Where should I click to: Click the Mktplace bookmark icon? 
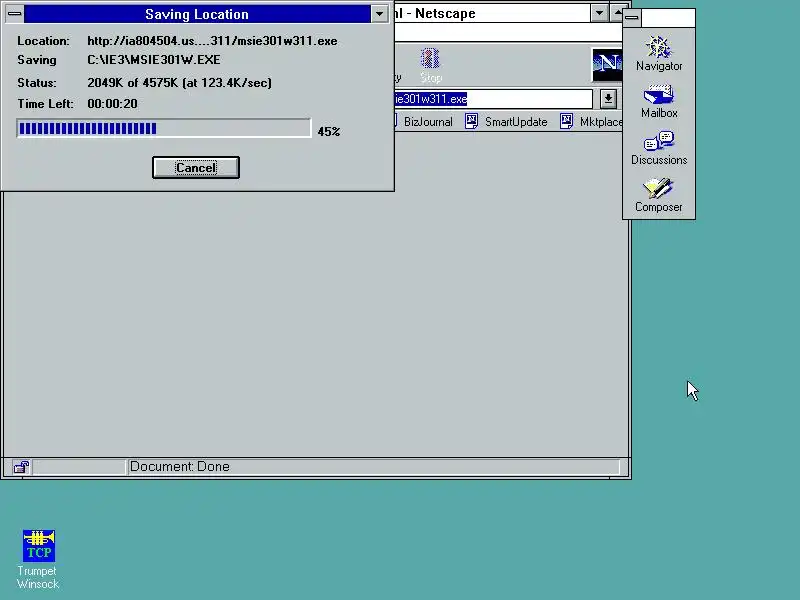tap(566, 121)
